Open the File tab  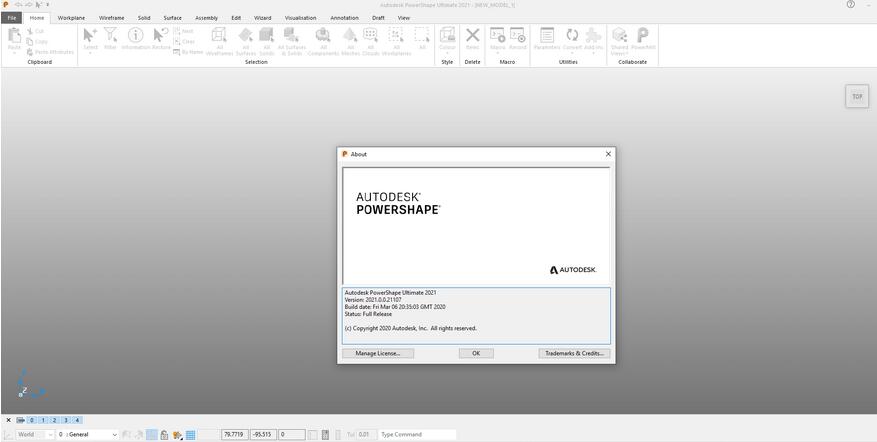(11, 18)
